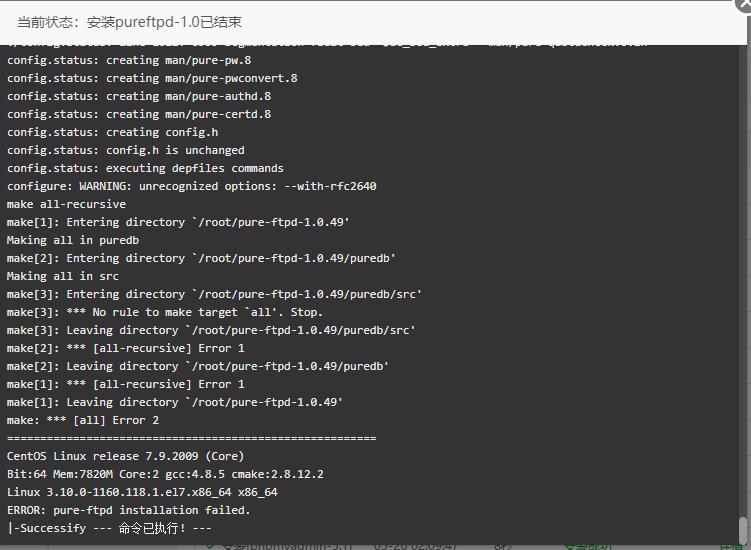Click the 'executing depfiles commands' log line
751x550 pixels.
pos(145,168)
